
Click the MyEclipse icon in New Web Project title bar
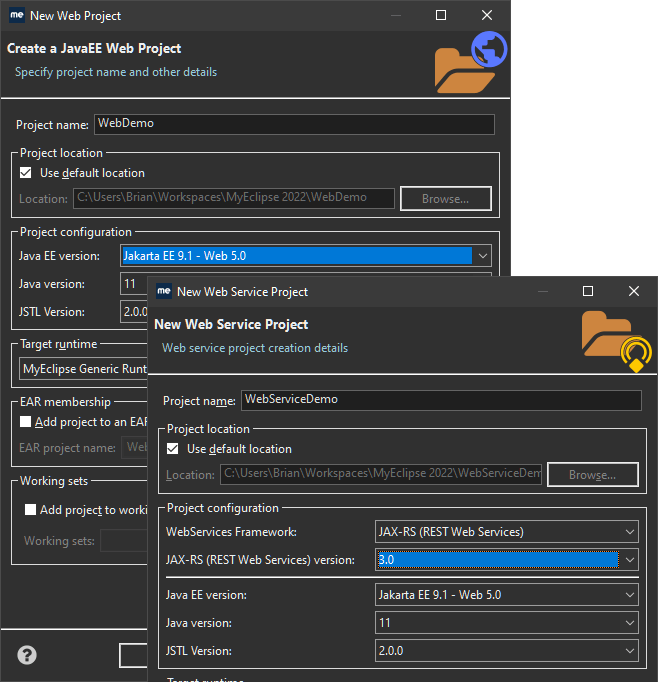(17, 15)
